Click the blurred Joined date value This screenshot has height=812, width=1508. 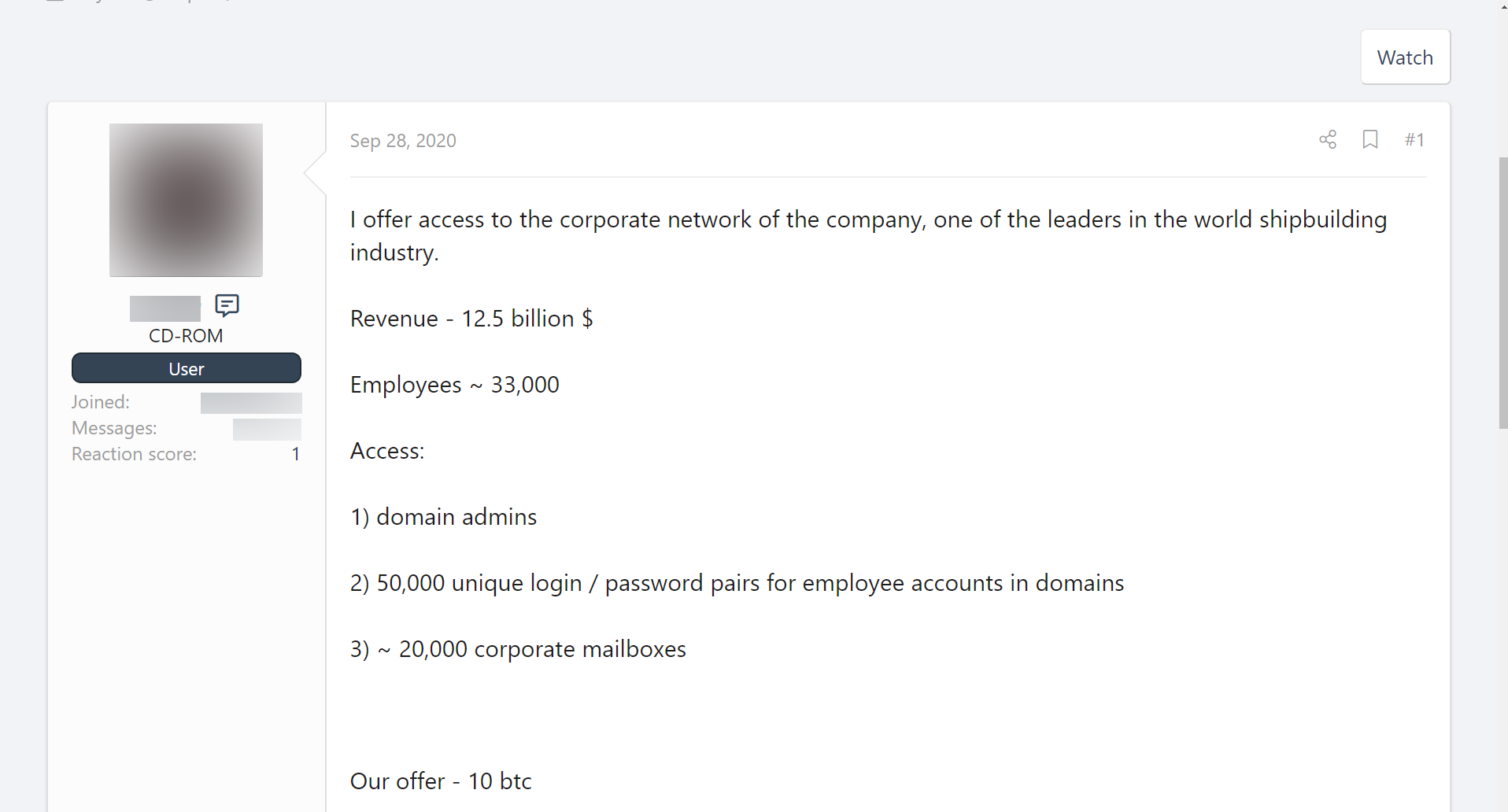[x=251, y=403]
